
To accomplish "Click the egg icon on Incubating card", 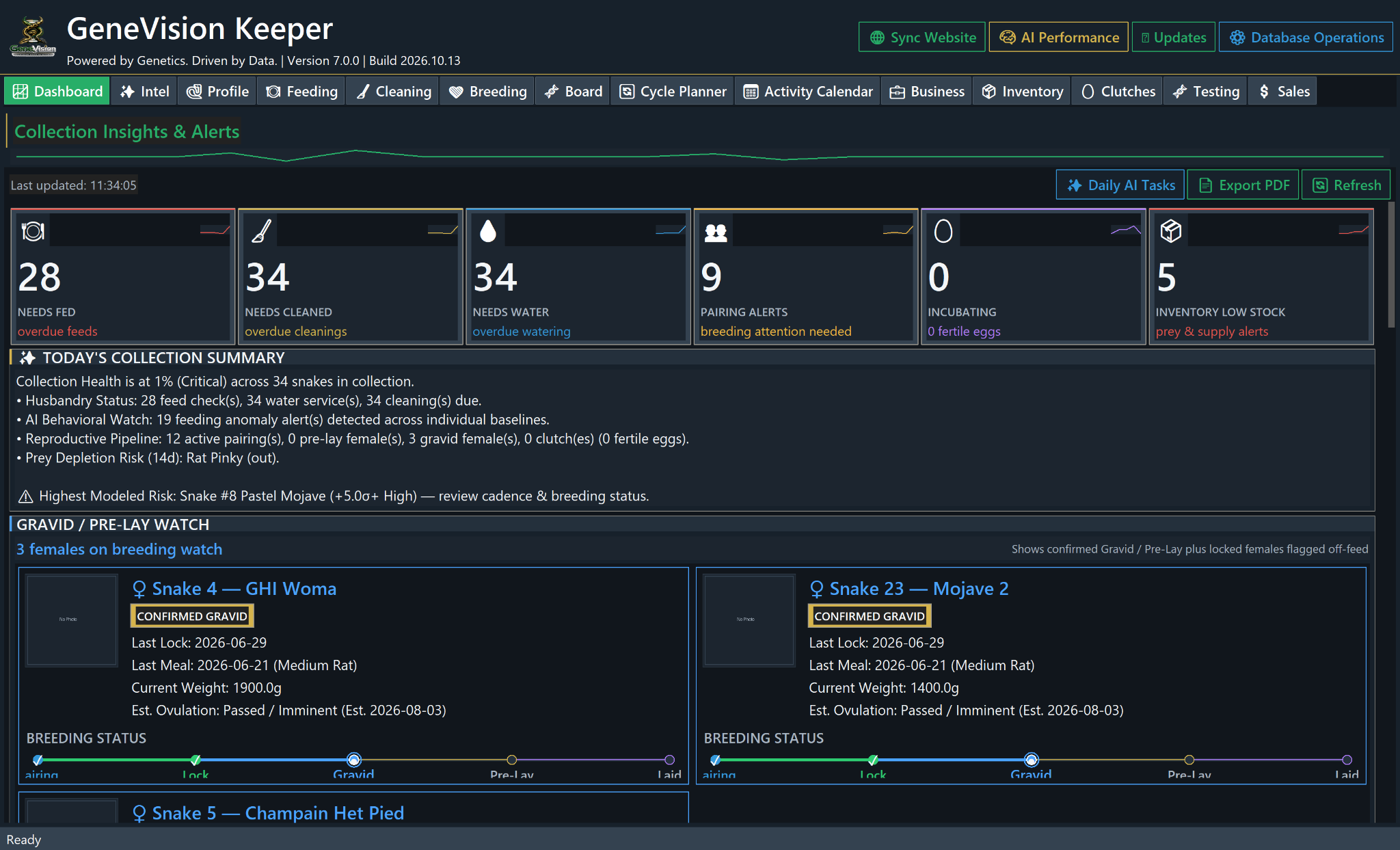I will pos(943,231).
